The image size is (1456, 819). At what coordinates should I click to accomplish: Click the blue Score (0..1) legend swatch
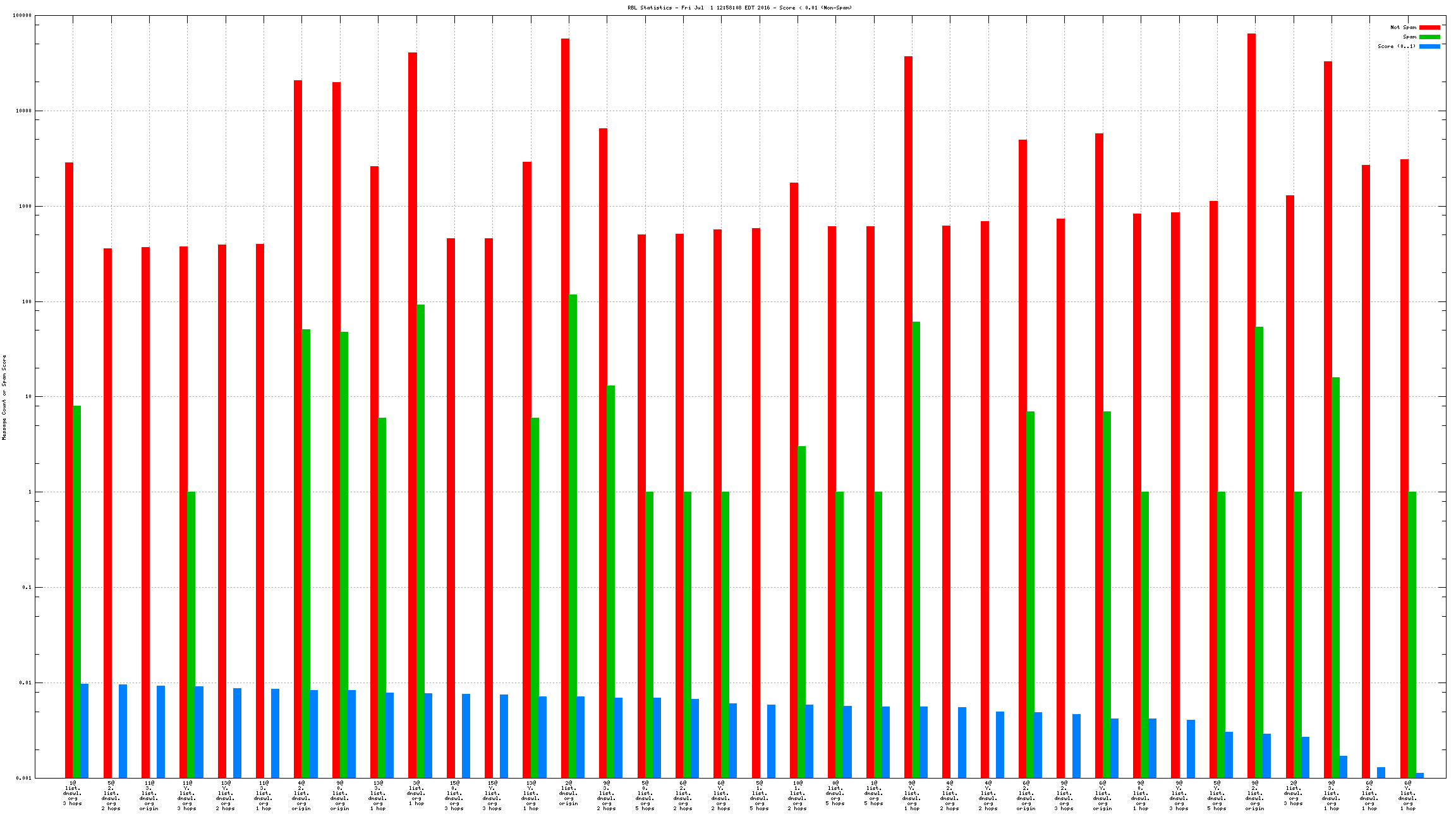[1429, 46]
